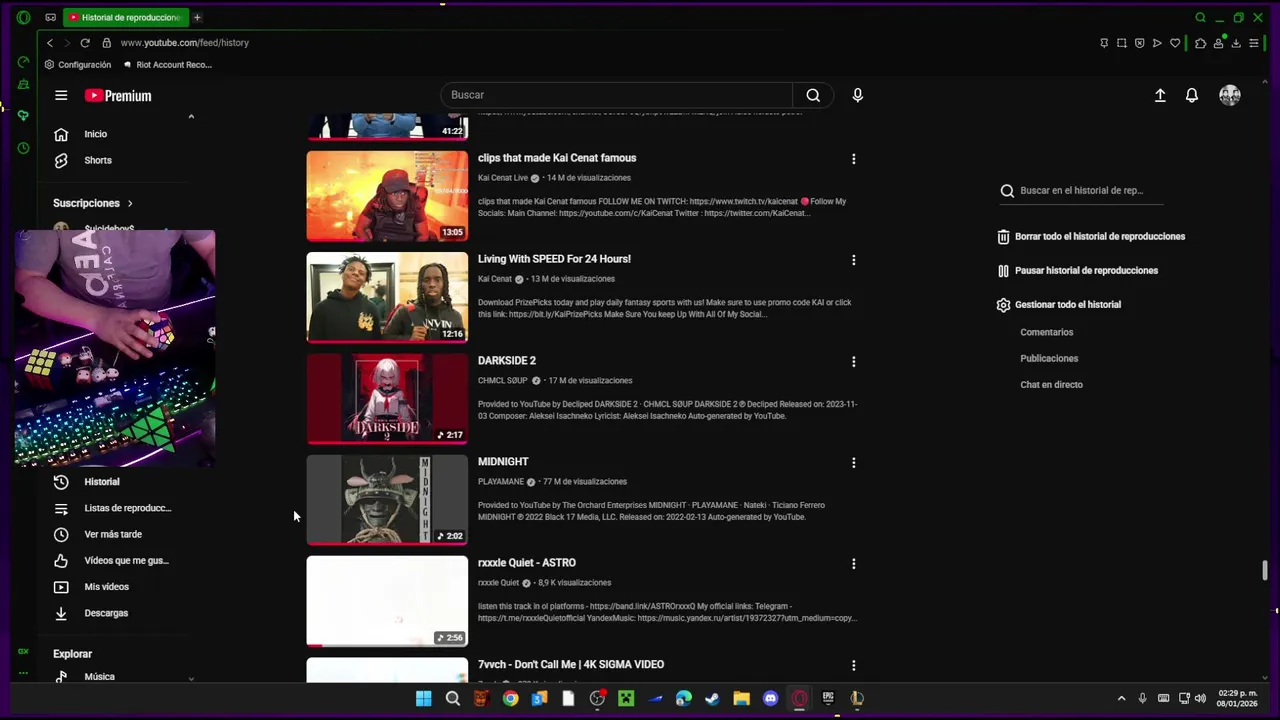Open the taskbar volume control
Screen dimensions: 1280x720
click(1200, 698)
